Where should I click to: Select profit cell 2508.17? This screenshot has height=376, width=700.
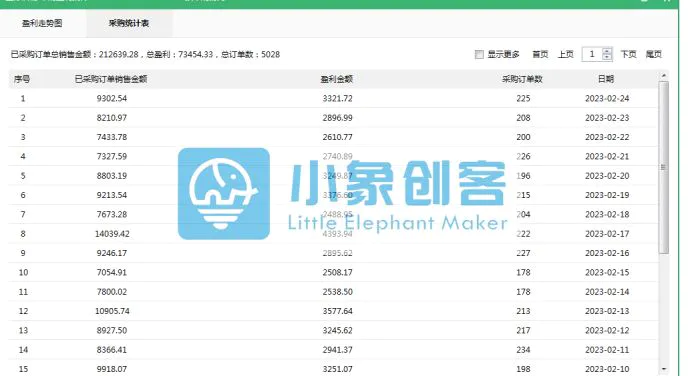338,272
